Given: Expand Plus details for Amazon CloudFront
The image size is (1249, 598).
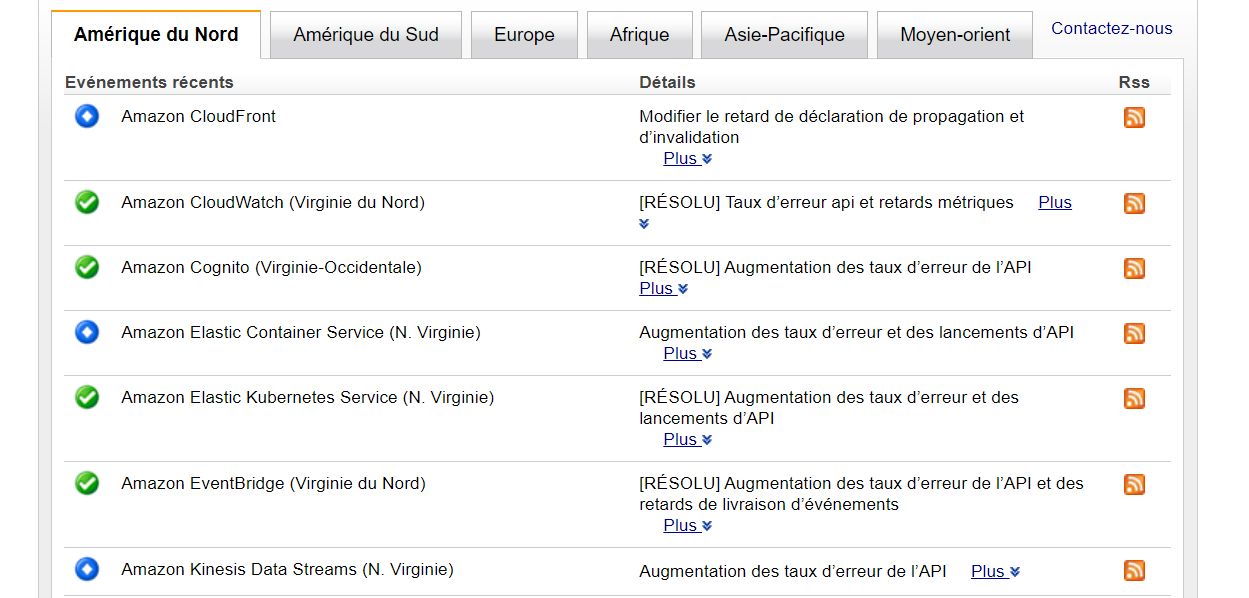Looking at the screenshot, I should coord(687,158).
